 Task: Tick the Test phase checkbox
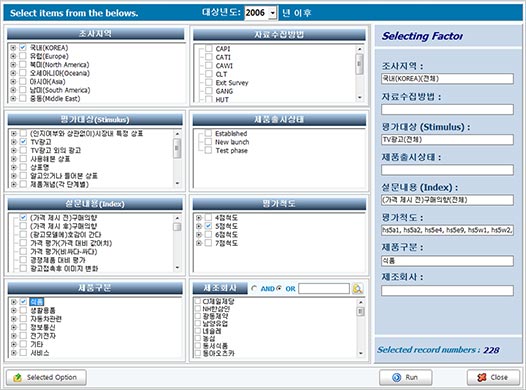pos(208,150)
